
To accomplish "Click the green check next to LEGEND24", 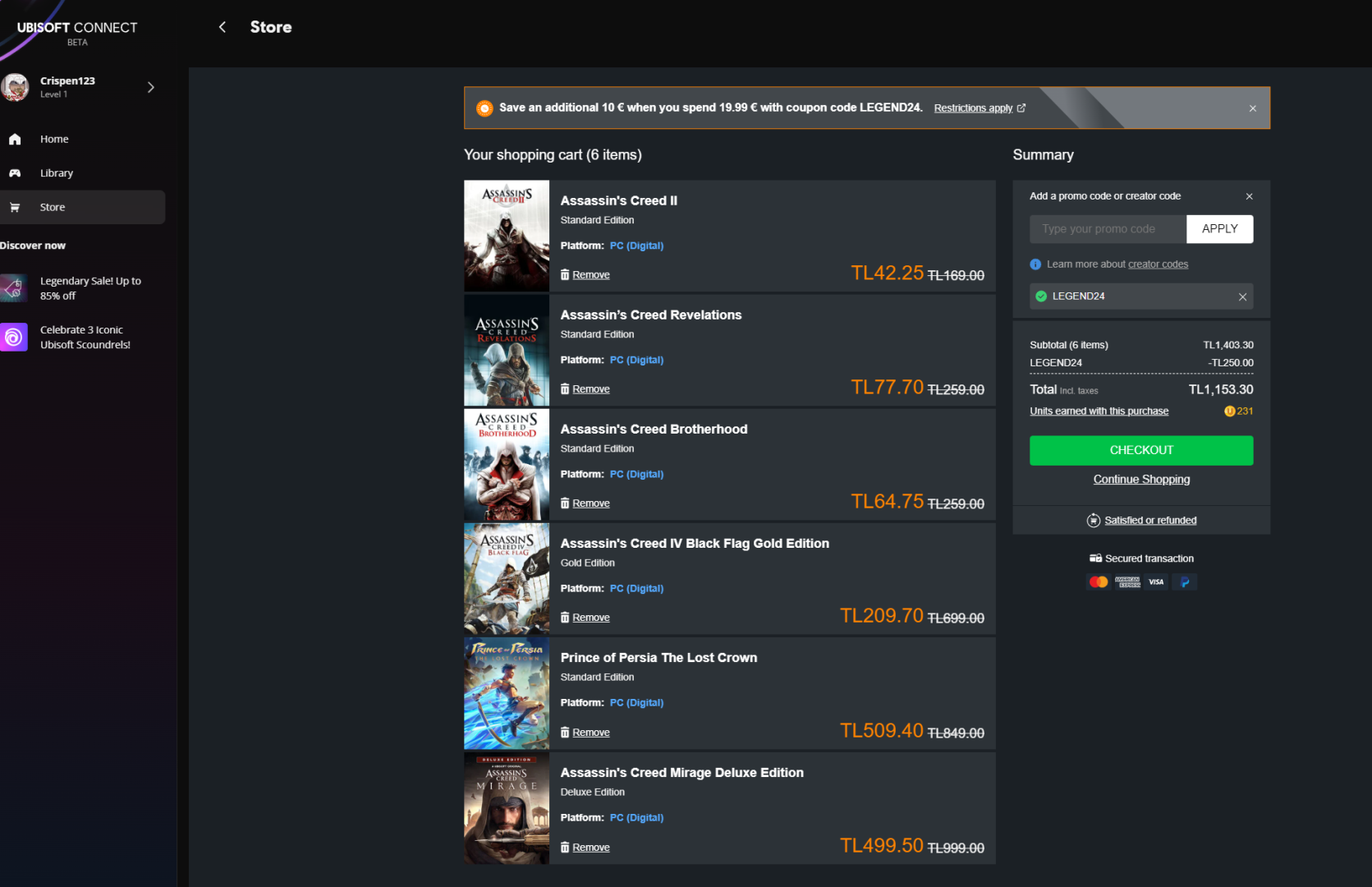I will [1041, 296].
